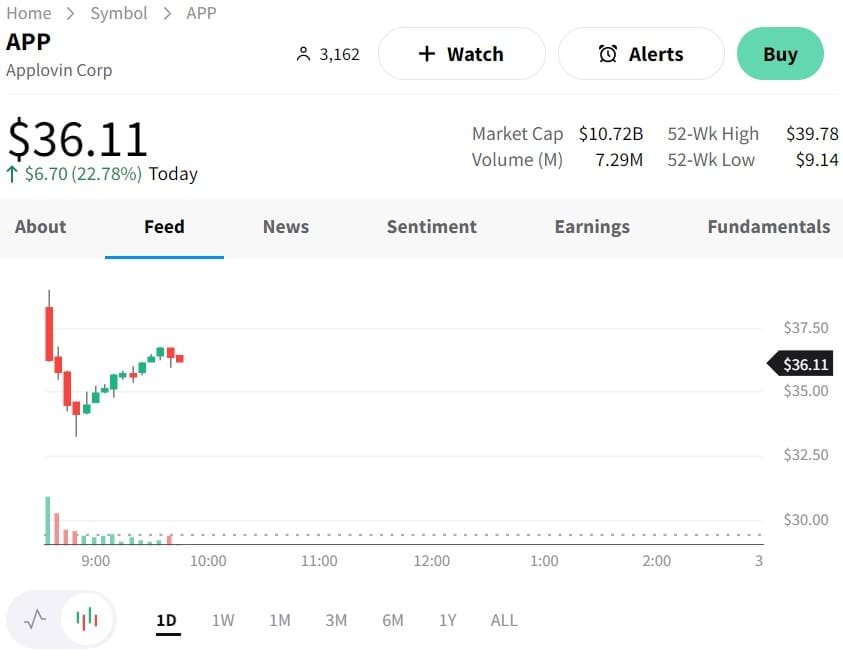Select candlestick chart view icon

pos(88,619)
